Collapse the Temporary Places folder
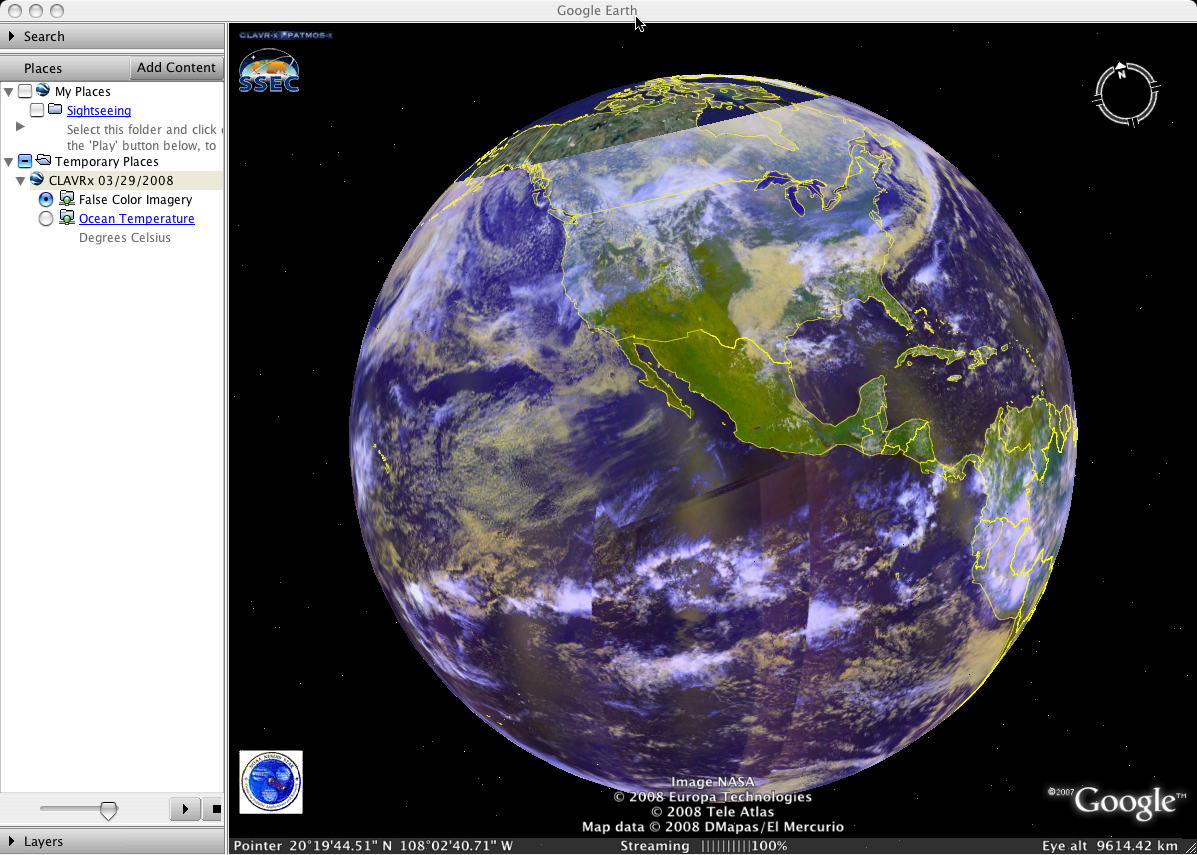 tap(8, 161)
